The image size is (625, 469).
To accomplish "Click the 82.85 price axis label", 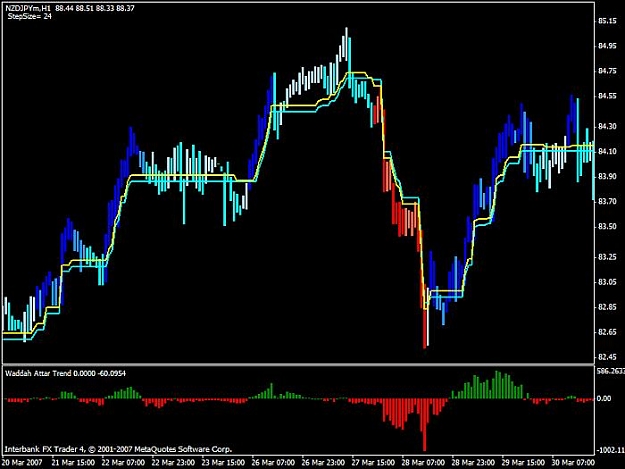I will point(607,307).
